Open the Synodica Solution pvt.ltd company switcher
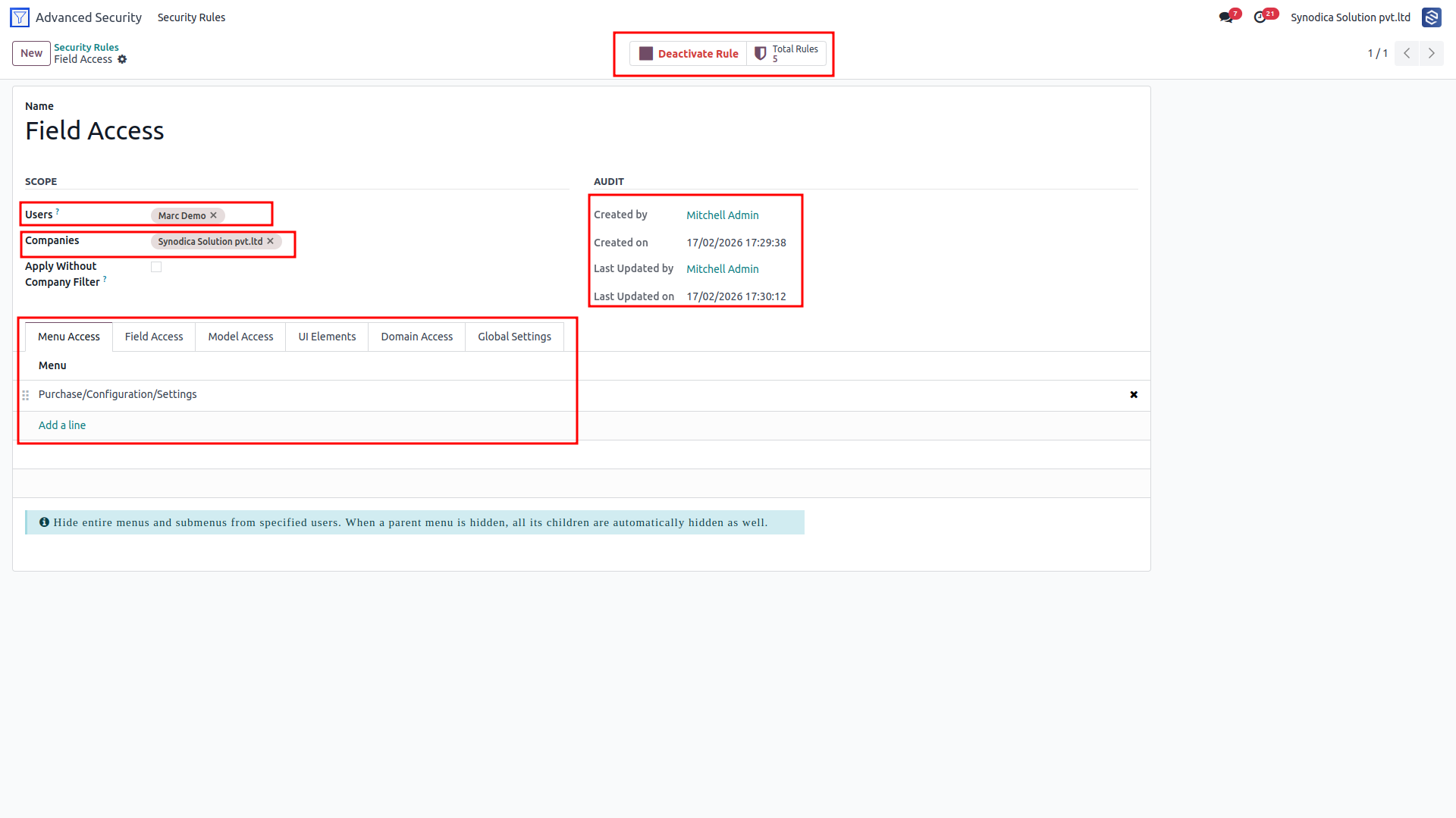The width and height of the screenshot is (1456, 818). [1351, 17]
